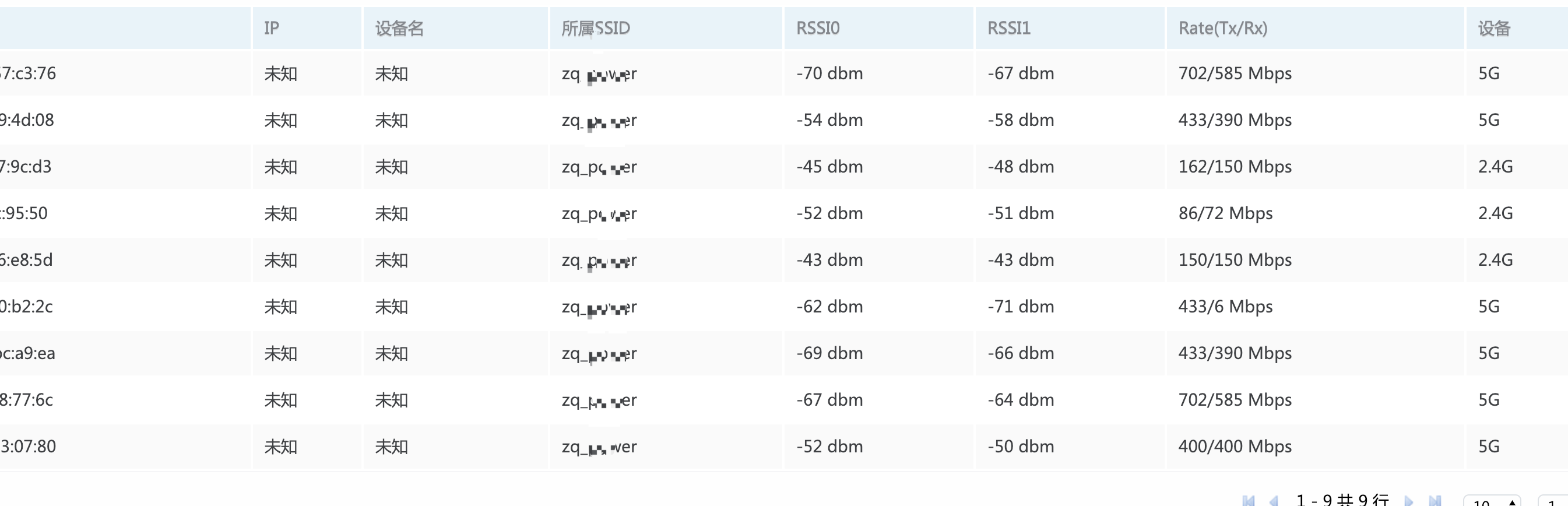Screen dimensions: 1568x506
Task: Click the -43 dbm RSSI0 cell
Action: pyautogui.click(x=829, y=260)
